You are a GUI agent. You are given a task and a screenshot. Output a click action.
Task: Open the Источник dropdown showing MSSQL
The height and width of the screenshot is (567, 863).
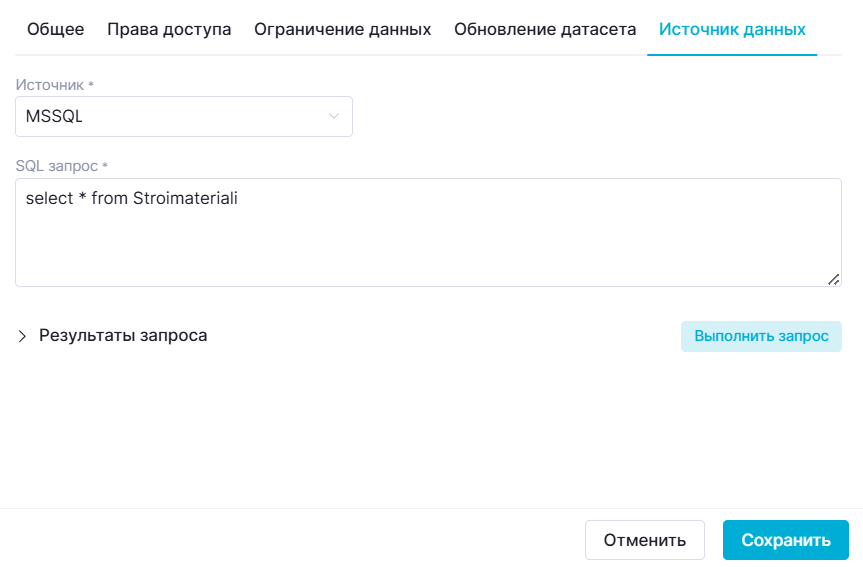point(183,116)
